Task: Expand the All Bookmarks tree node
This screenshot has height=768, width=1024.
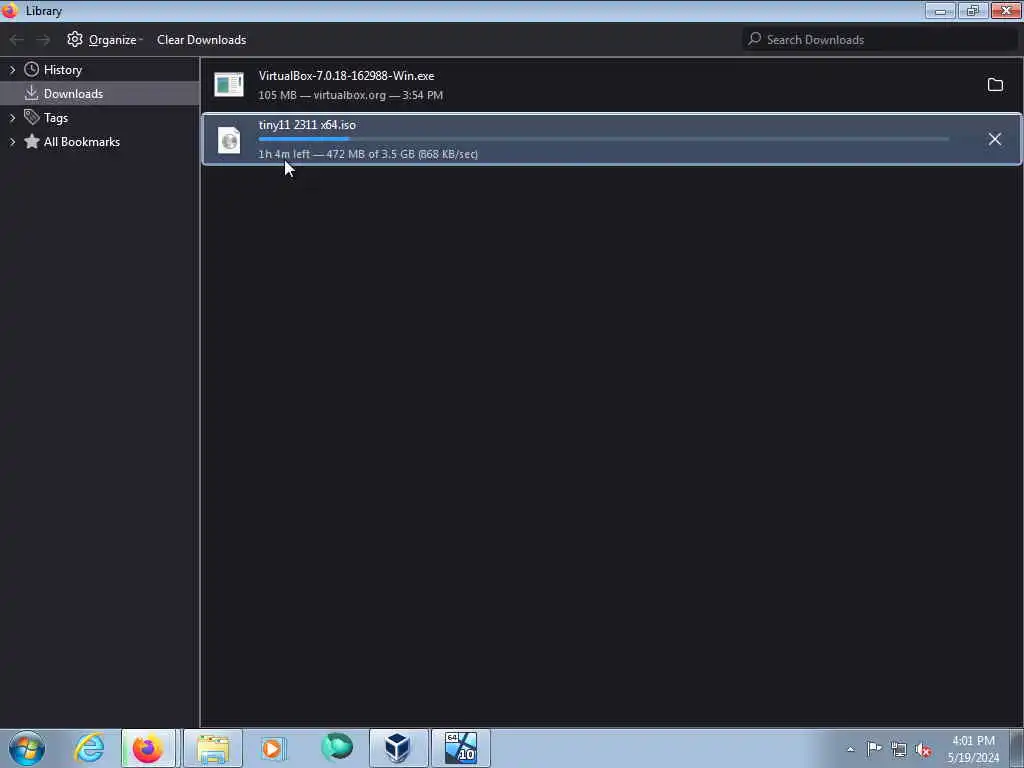Action: tap(12, 142)
